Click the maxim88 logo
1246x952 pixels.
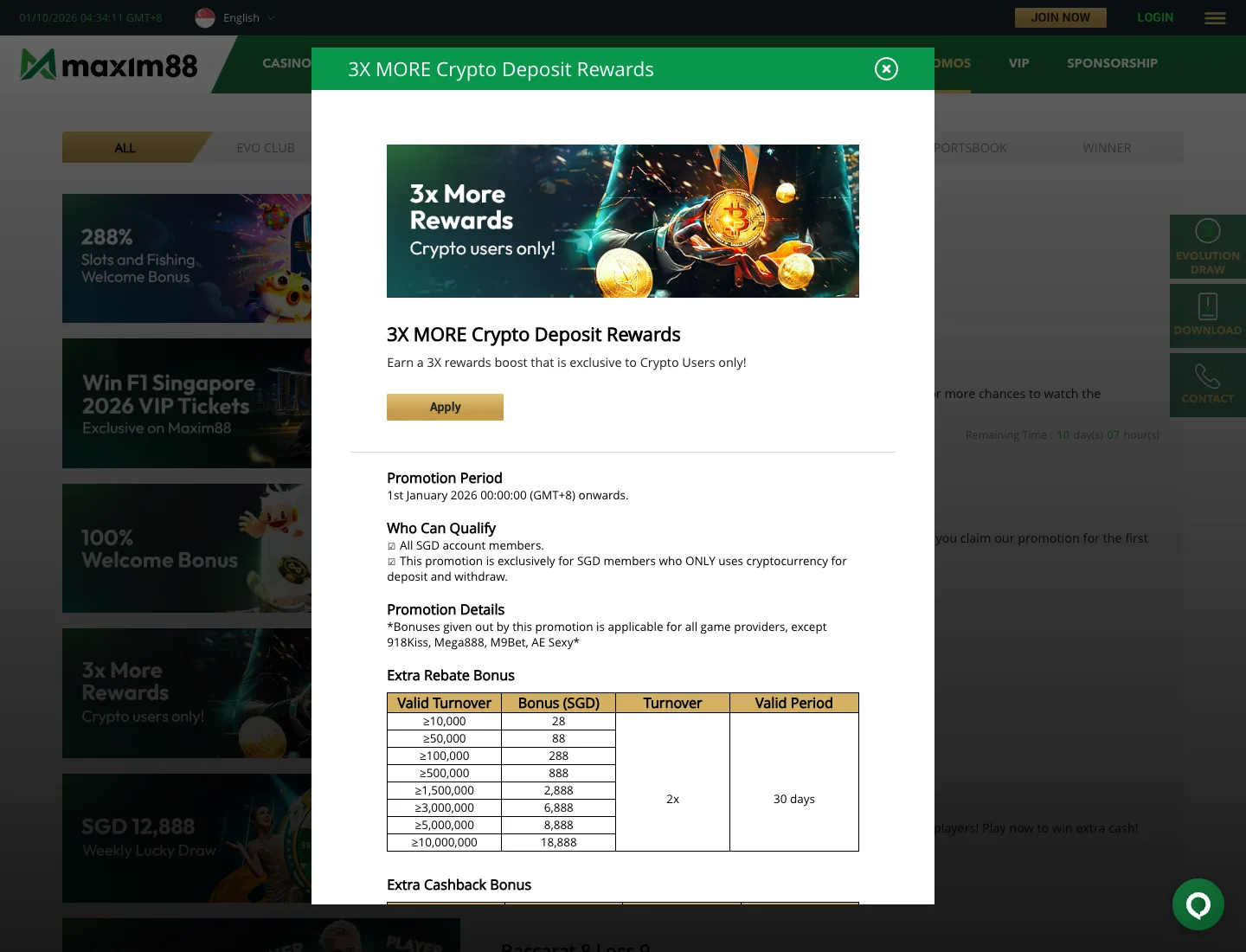pos(109,65)
